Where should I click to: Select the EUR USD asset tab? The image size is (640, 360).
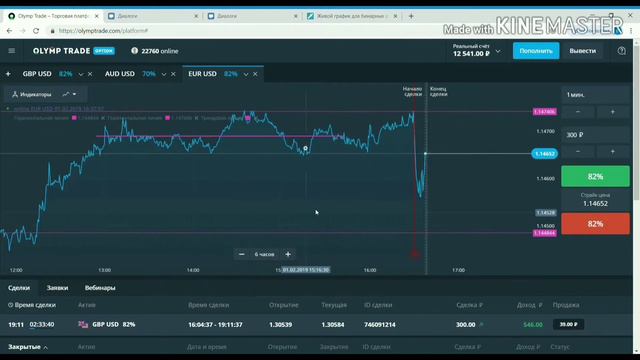202,74
